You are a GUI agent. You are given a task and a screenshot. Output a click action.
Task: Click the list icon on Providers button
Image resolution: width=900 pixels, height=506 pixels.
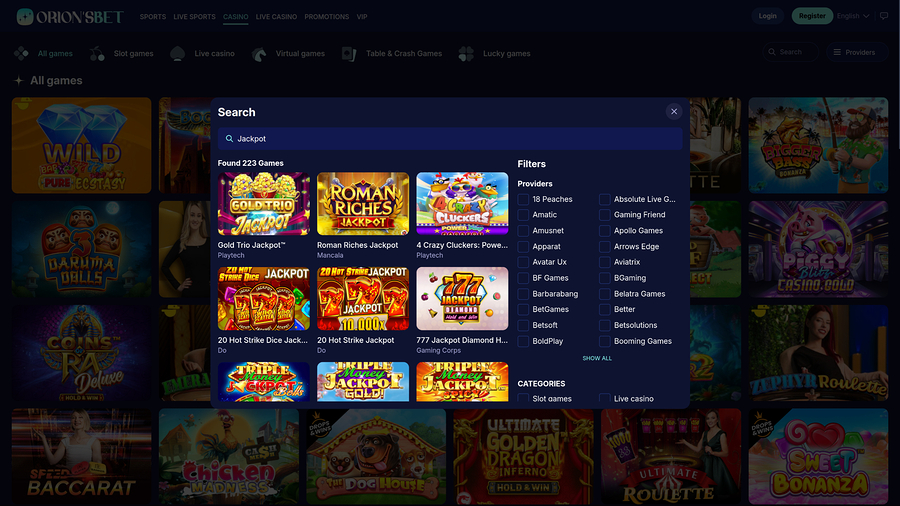click(837, 52)
